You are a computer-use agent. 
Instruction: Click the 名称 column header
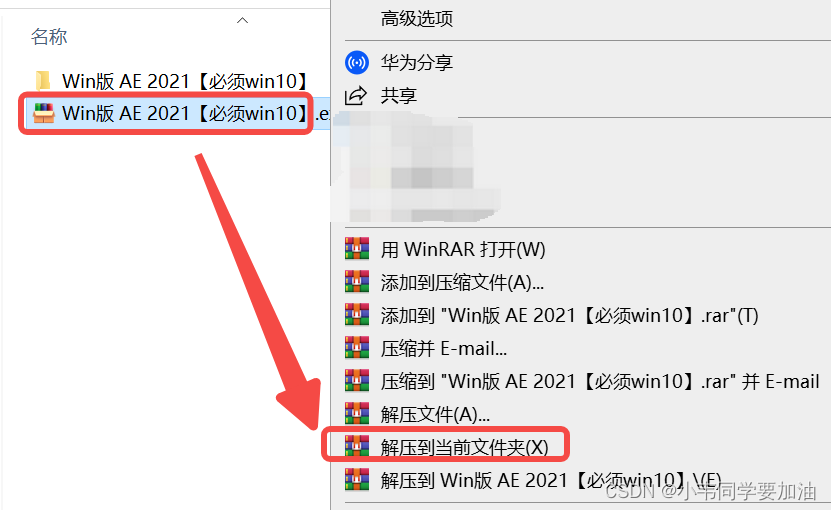point(49,37)
